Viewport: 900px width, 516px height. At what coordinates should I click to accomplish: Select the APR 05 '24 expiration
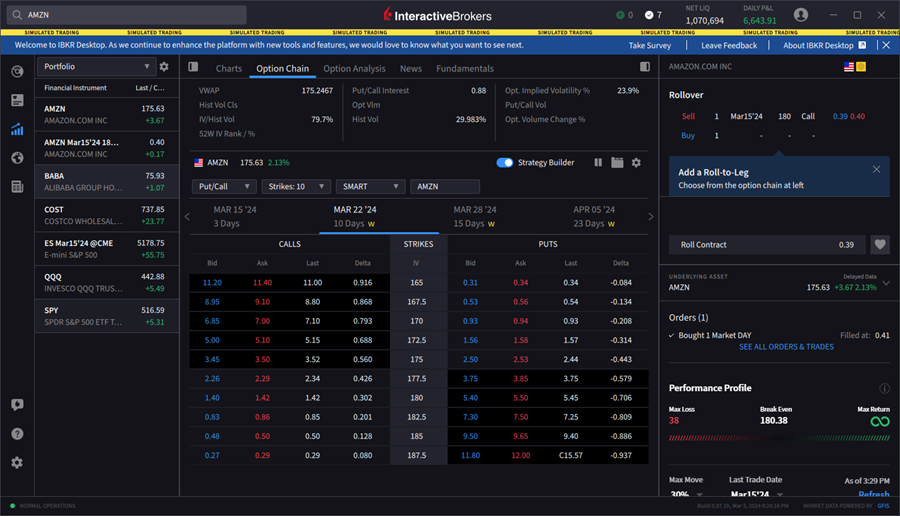(594, 216)
